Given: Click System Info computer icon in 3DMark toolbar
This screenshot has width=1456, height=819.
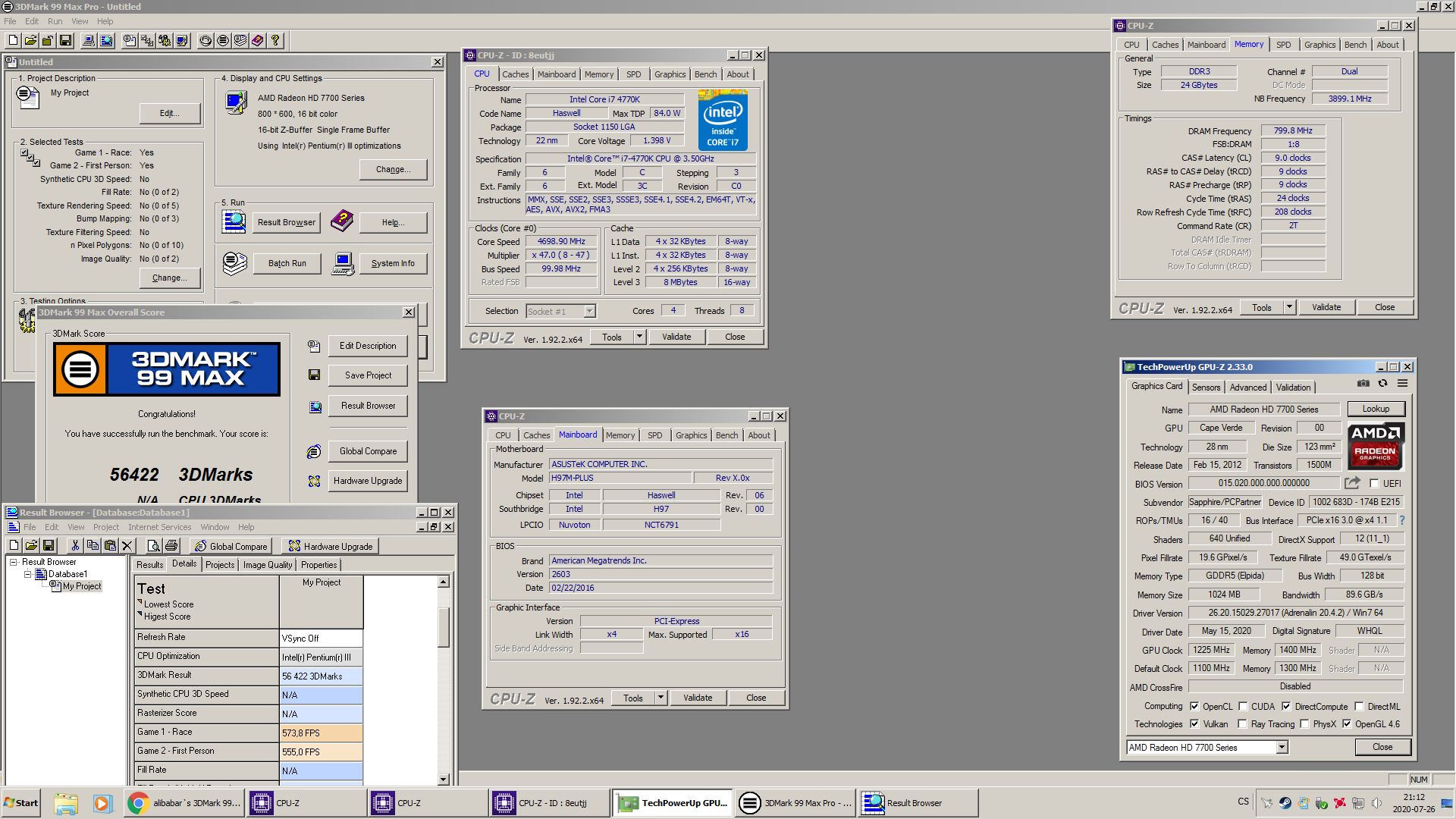Looking at the screenshot, I should pos(89,40).
